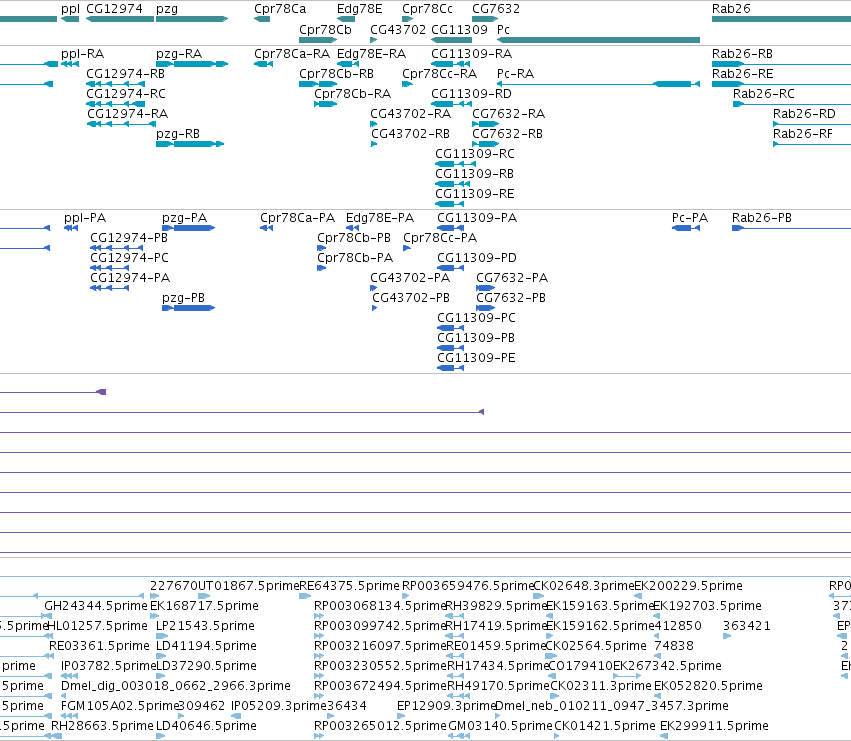The height and width of the screenshot is (741, 851).
Task: Click transcript CG11309-RA
Action: [472, 54]
